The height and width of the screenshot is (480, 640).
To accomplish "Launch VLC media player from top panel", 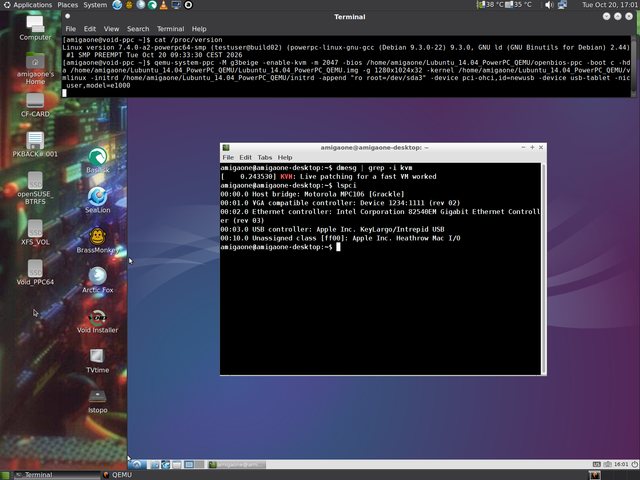I will (x=164, y=5).
